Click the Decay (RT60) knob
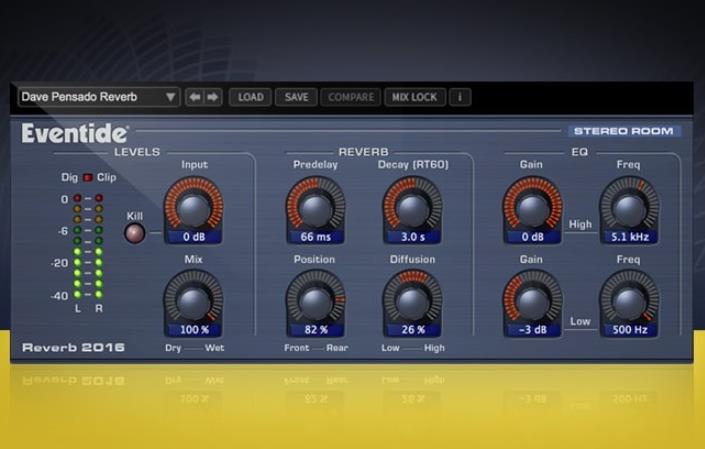 412,208
